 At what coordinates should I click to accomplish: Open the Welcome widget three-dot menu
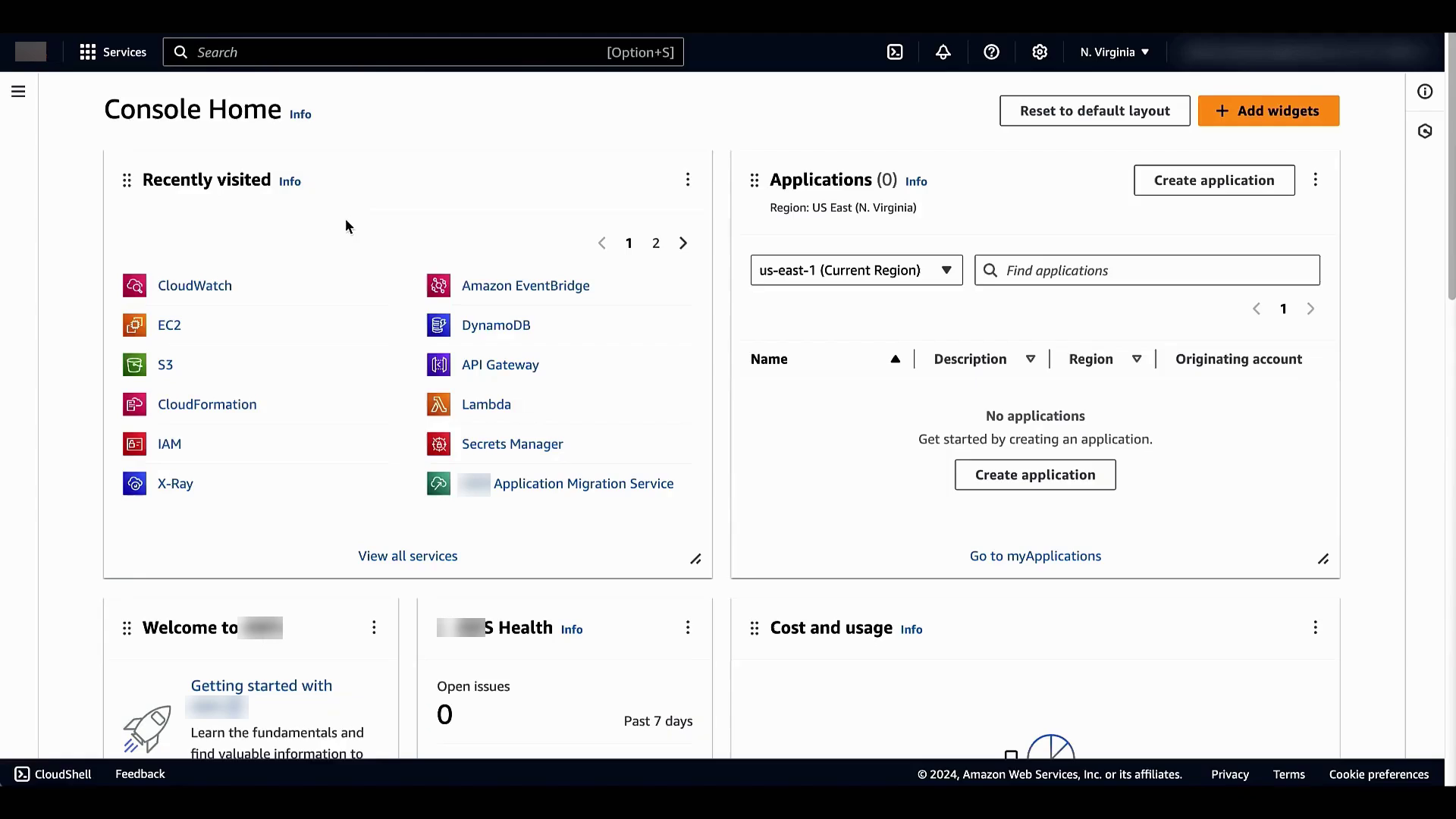pos(374,627)
